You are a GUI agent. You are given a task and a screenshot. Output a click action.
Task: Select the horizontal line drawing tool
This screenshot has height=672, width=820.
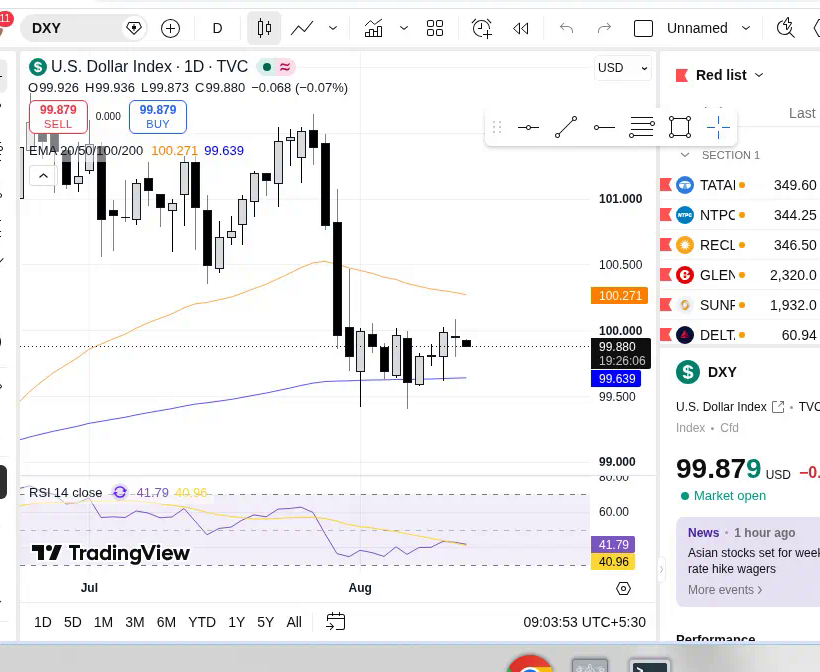(528, 127)
